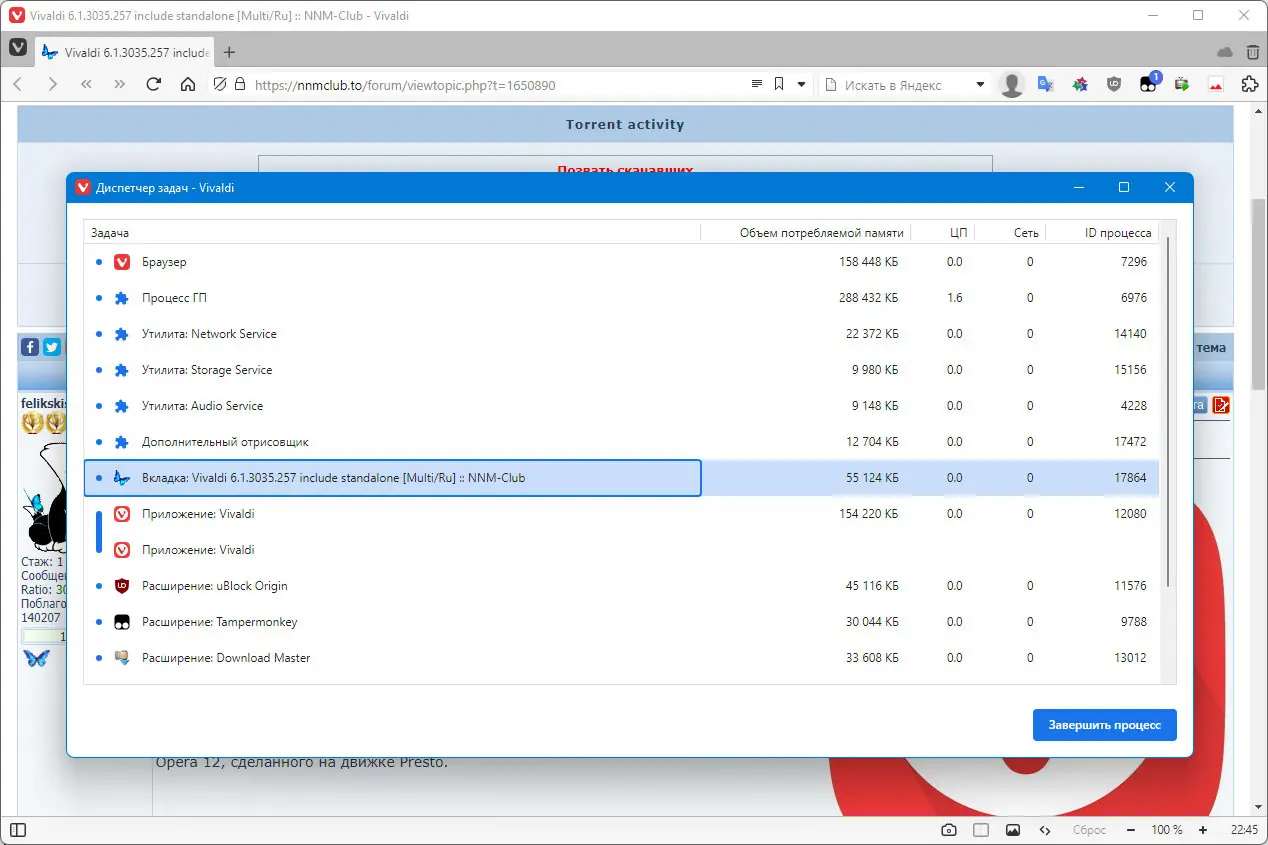Select Дополнительный отрисовщик row

[621, 442]
